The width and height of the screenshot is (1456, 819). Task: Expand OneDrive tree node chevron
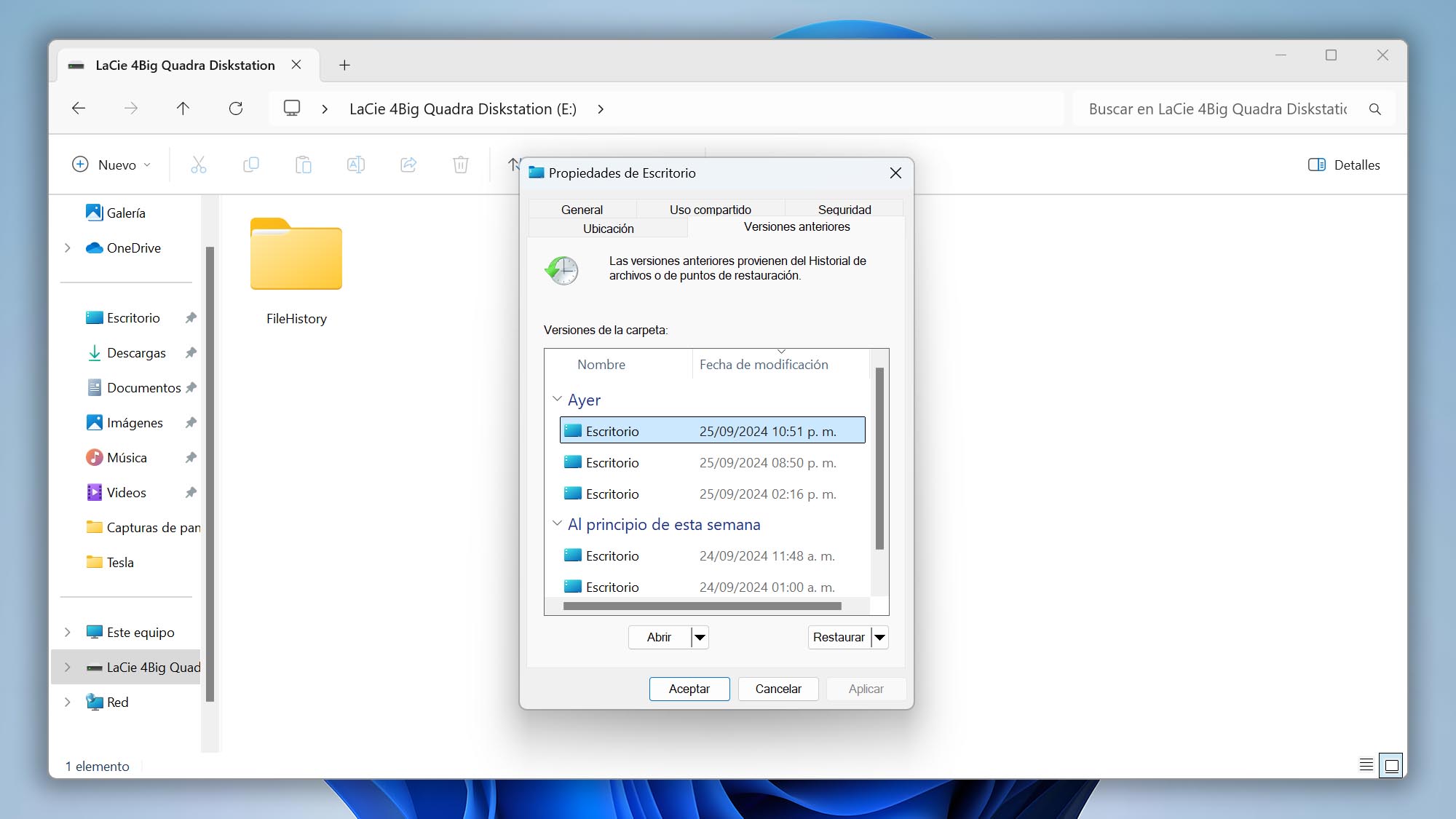(x=68, y=248)
